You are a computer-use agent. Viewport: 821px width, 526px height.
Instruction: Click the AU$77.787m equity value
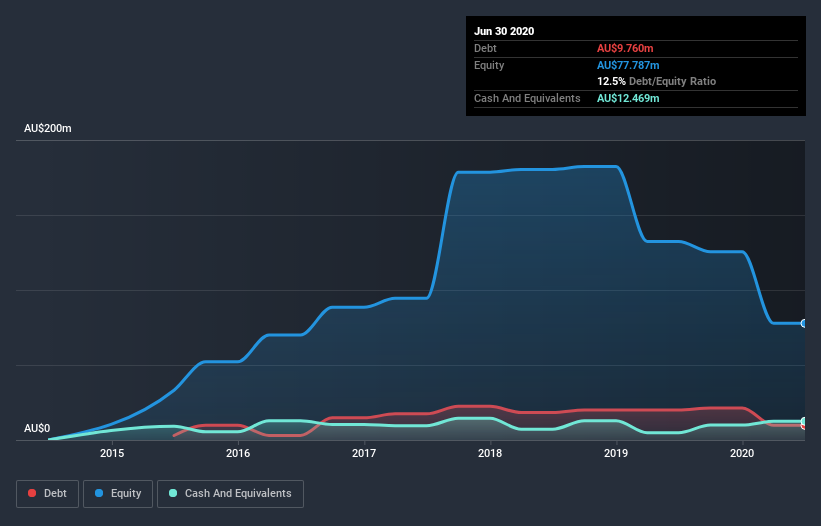(628, 65)
